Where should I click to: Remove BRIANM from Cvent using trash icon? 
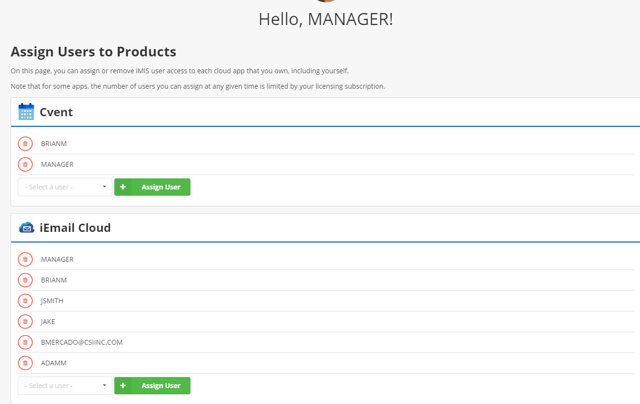point(26,144)
